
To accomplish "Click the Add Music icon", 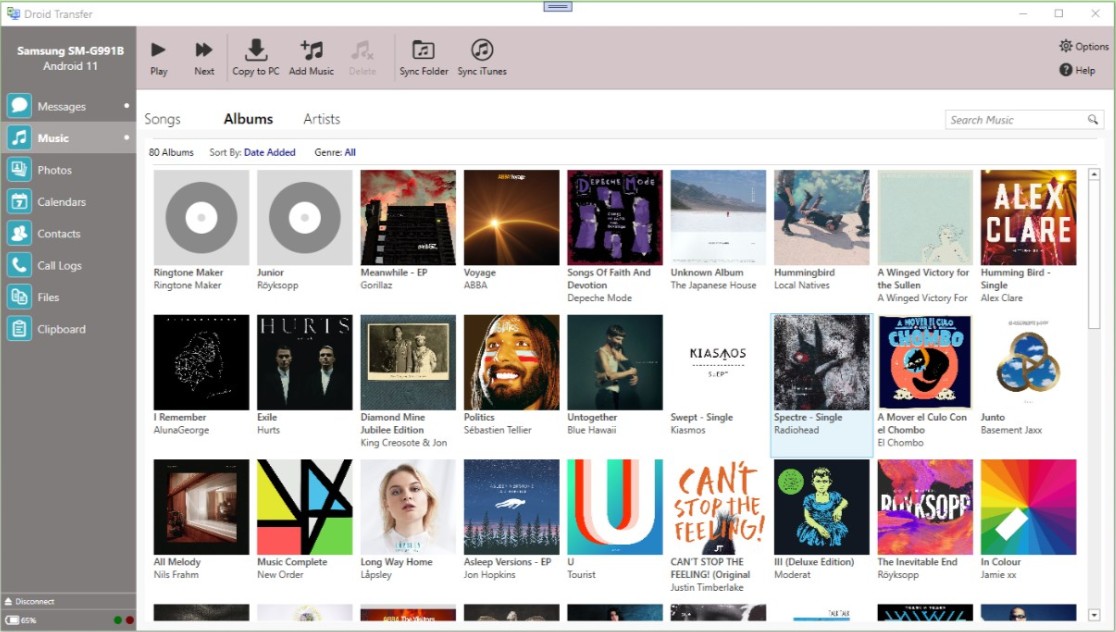I will [312, 50].
